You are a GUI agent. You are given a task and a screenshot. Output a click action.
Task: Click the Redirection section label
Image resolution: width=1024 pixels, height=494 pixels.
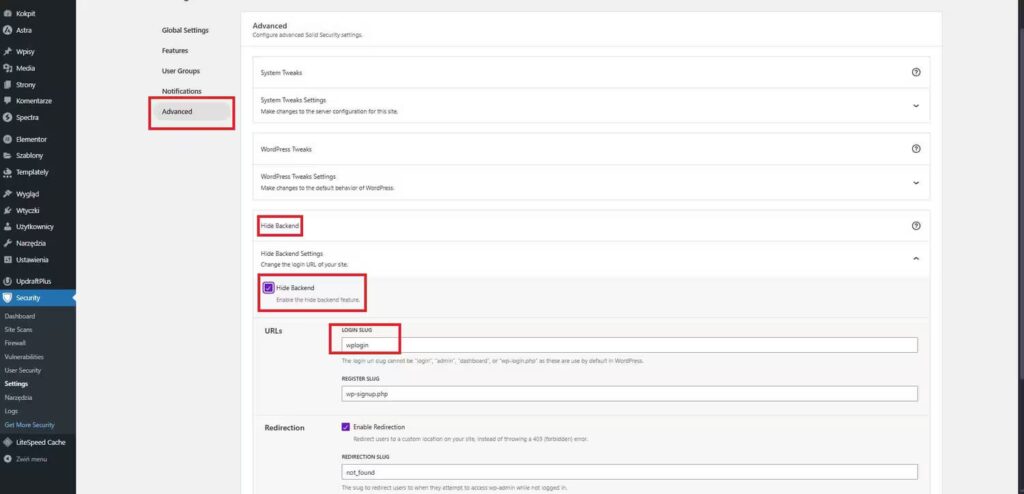coord(285,427)
